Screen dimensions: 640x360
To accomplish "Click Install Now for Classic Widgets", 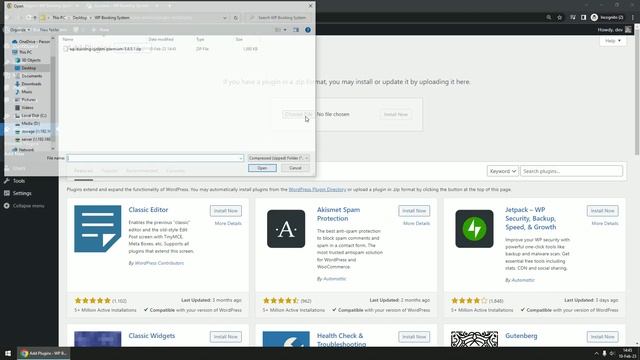I will point(226,337).
